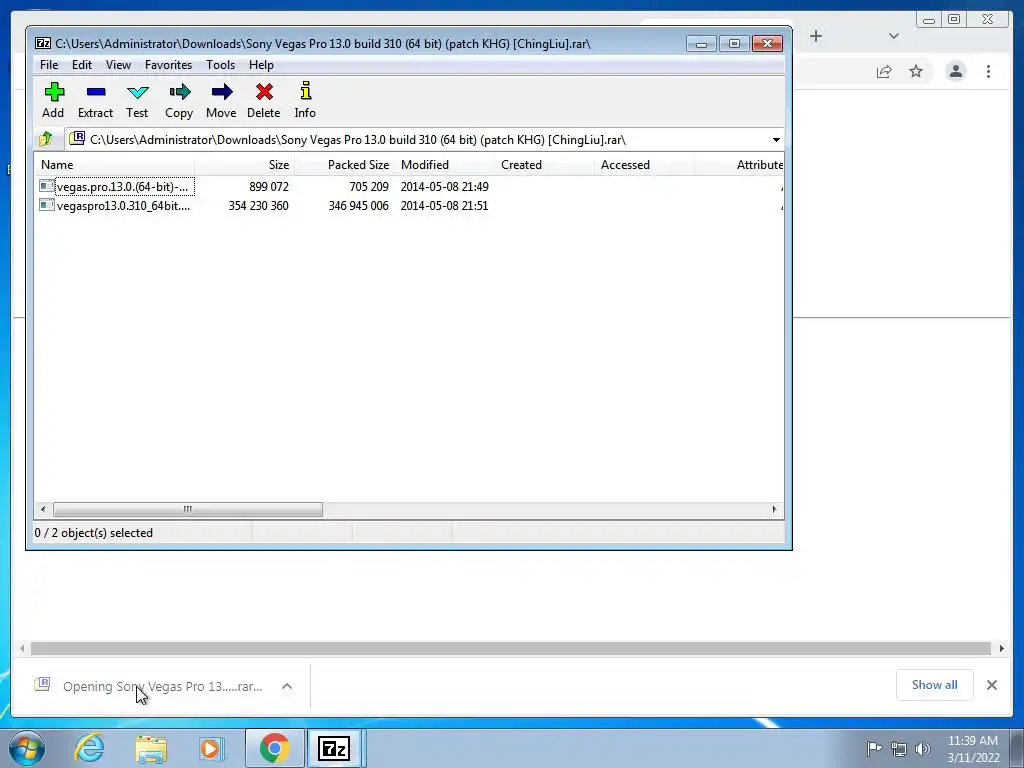Image resolution: width=1024 pixels, height=768 pixels.
Task: Open the Edit menu
Action: coord(82,65)
